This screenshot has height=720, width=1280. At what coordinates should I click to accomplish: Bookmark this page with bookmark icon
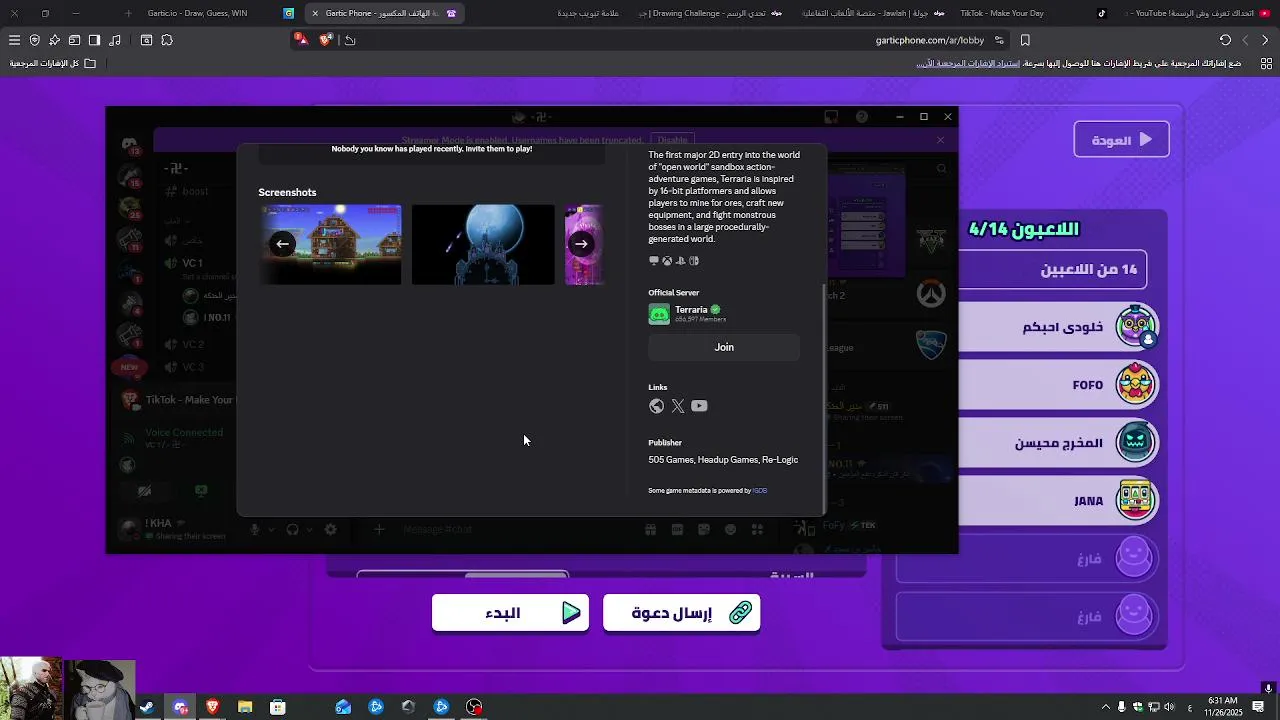click(x=1025, y=40)
